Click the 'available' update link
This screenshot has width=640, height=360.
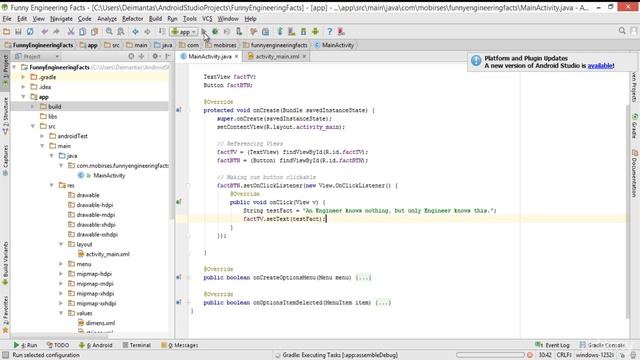tap(600, 66)
